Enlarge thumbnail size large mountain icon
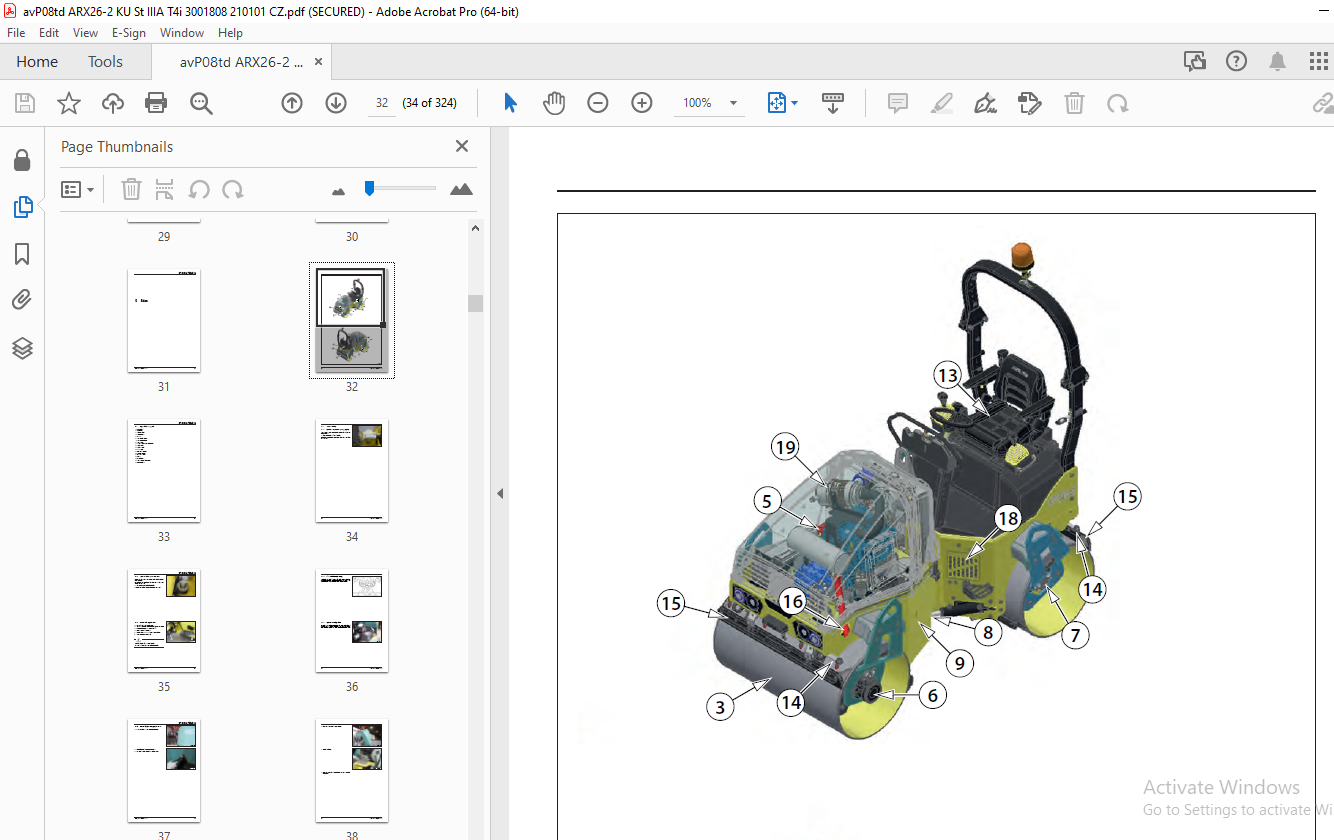This screenshot has width=1334, height=840. tap(461, 189)
